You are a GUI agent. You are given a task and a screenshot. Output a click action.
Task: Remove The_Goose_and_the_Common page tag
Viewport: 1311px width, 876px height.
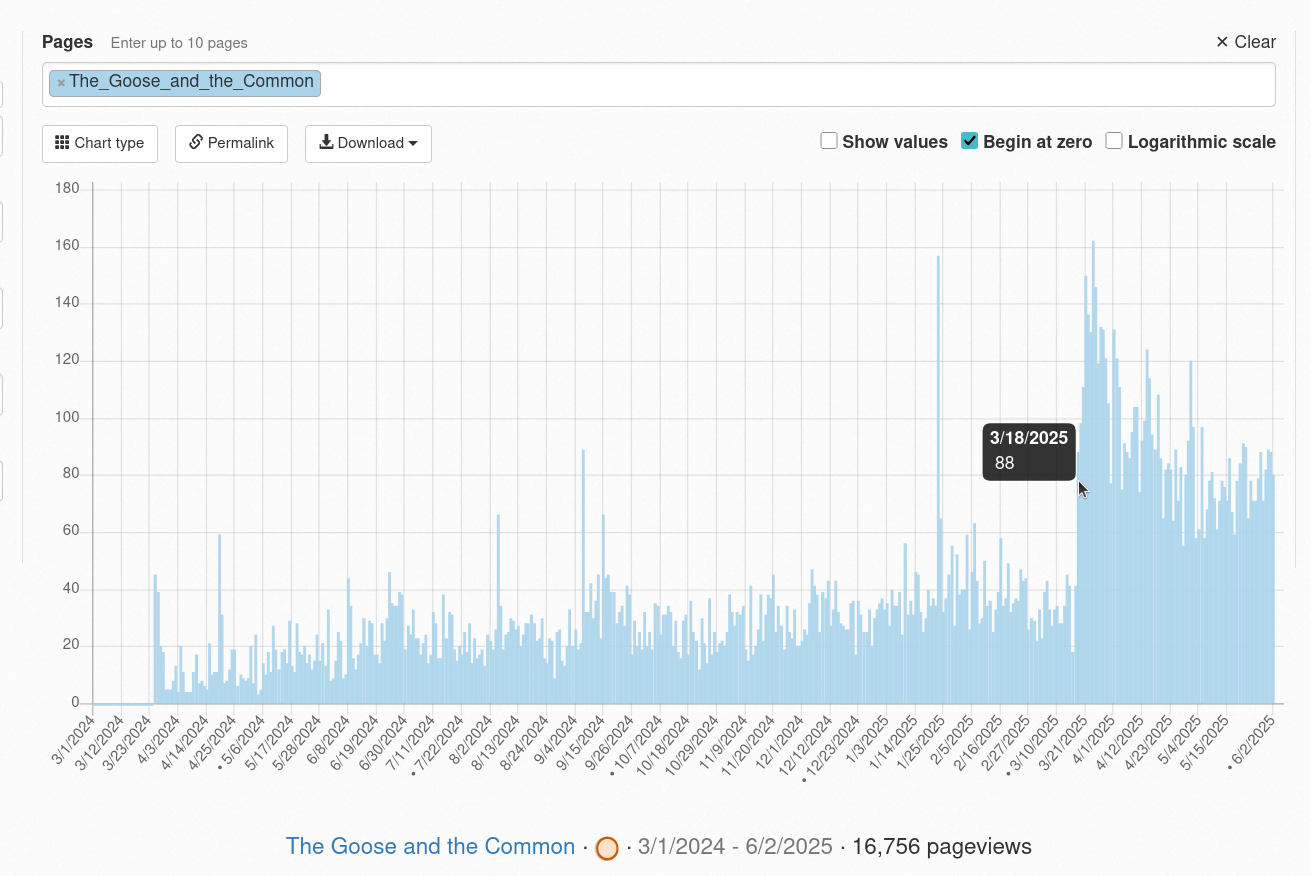click(x=61, y=83)
